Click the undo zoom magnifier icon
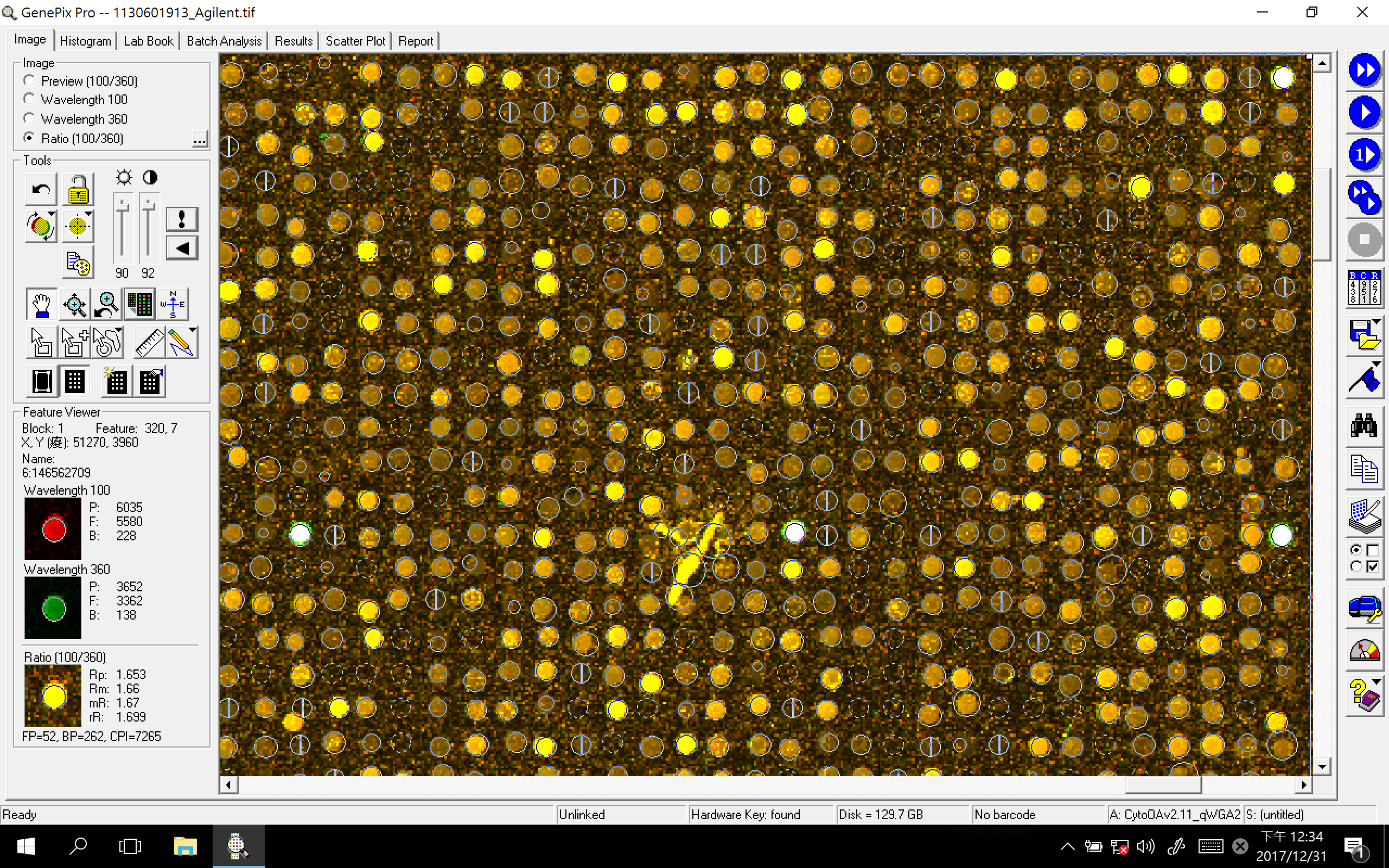 [107, 304]
